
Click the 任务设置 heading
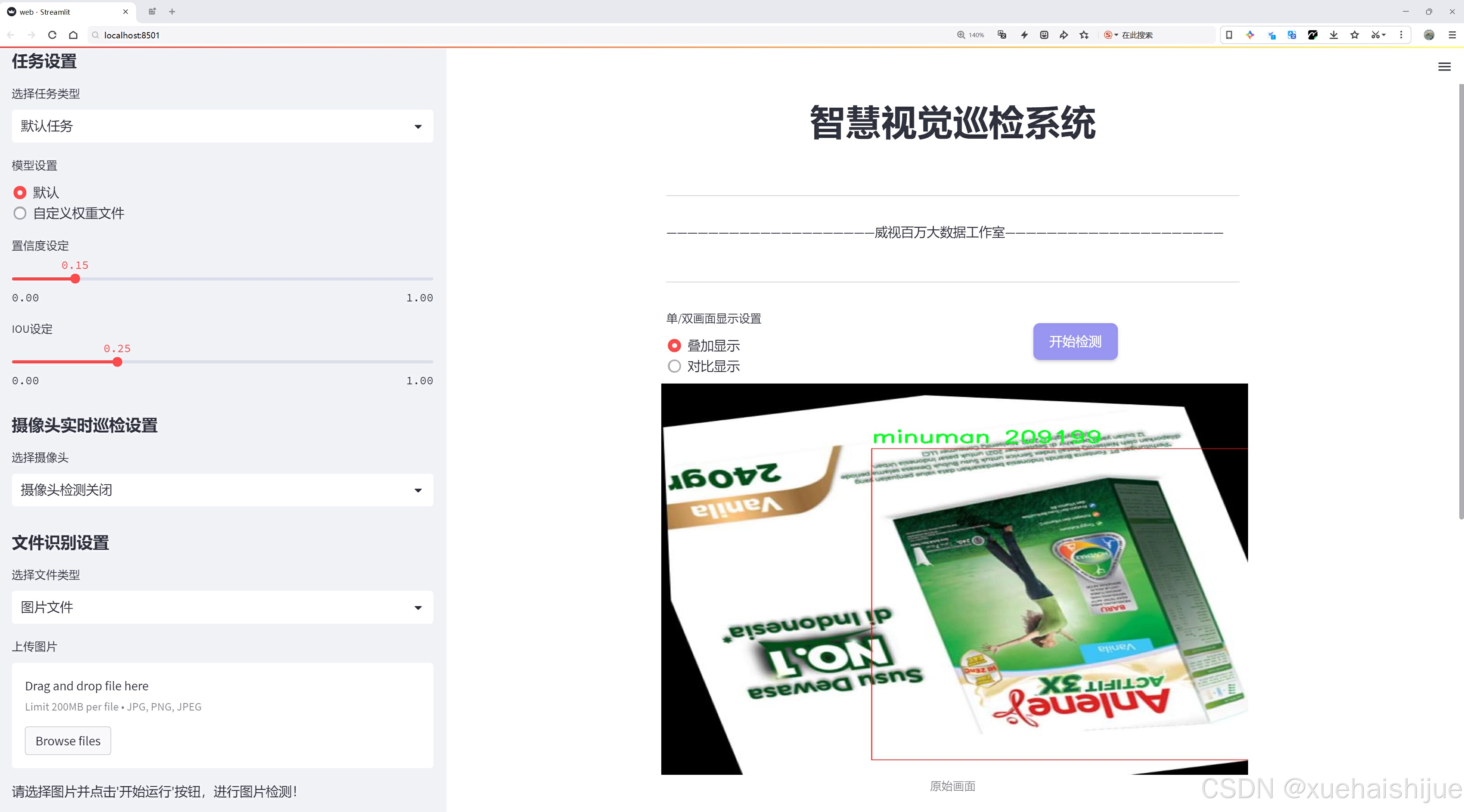coord(44,61)
